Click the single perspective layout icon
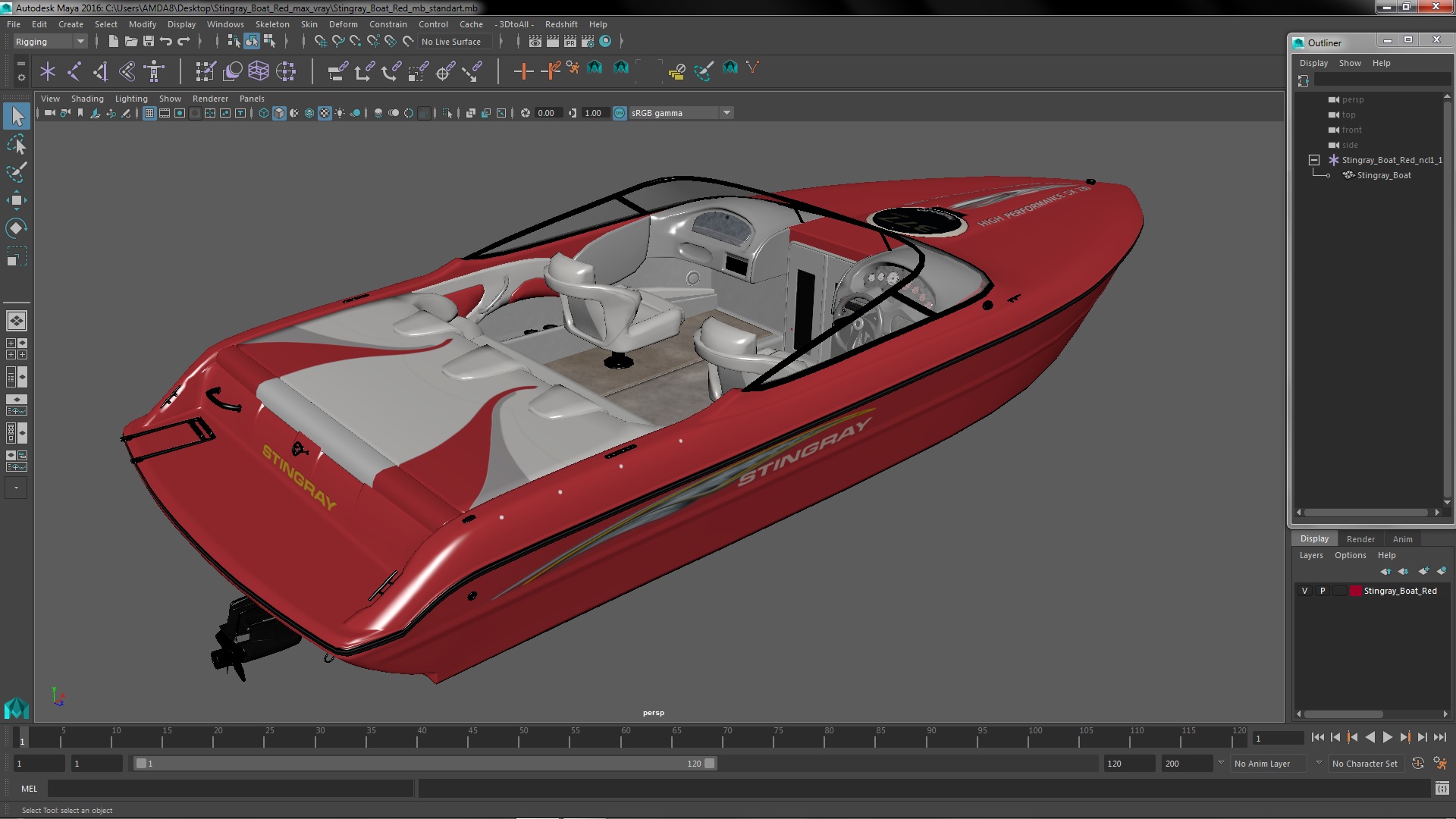The image size is (1456, 819). tap(16, 321)
